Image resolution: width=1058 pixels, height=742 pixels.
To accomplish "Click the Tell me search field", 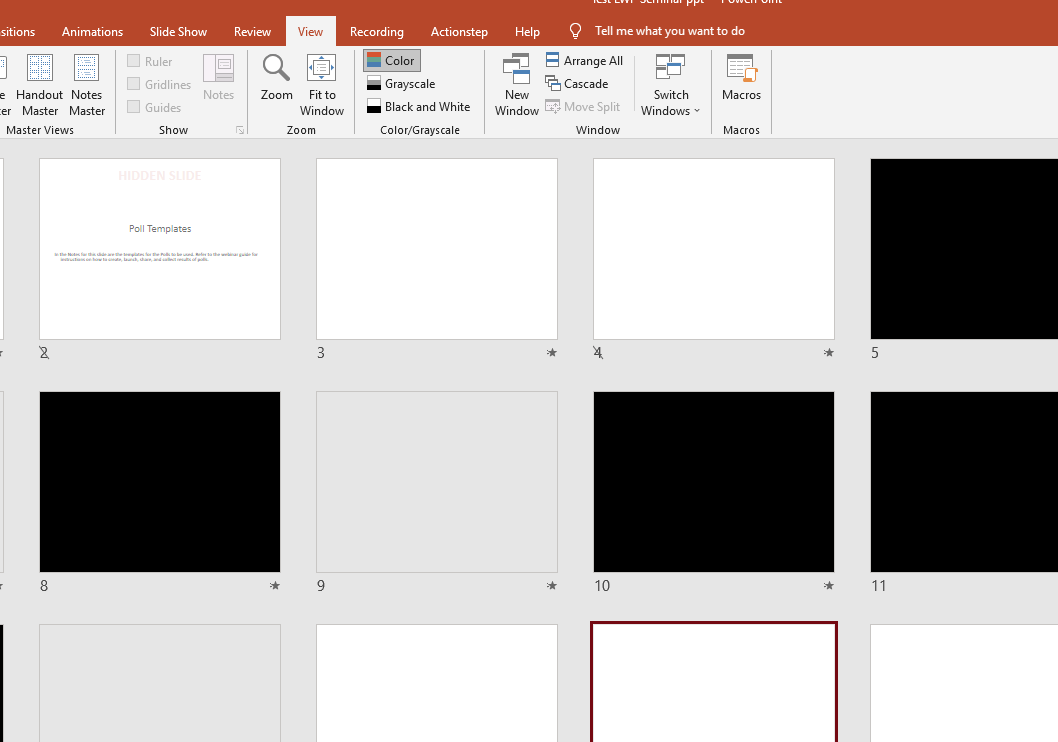I will click(669, 31).
